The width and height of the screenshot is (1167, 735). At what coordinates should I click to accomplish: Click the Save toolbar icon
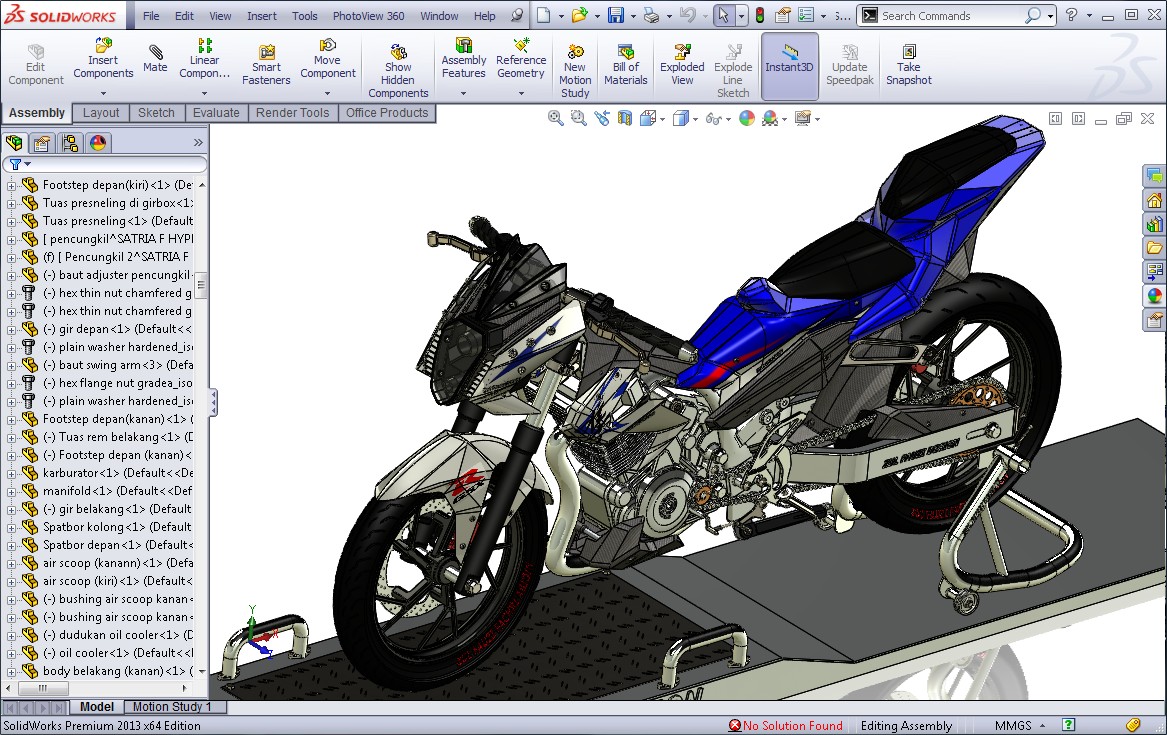616,16
